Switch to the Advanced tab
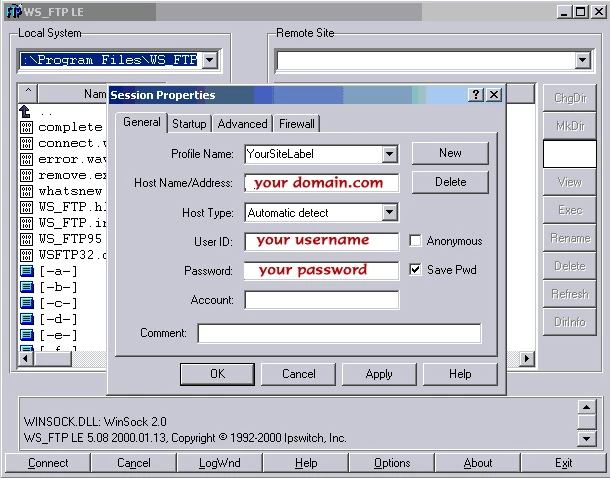The image size is (610, 478). pos(242,124)
